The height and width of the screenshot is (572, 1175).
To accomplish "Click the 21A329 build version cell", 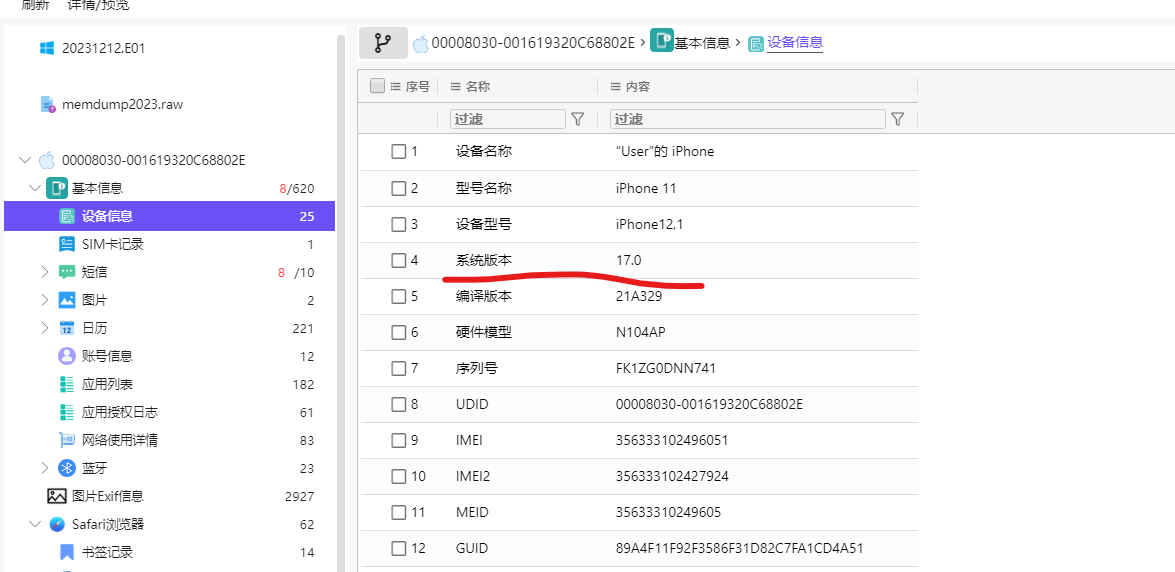I will point(639,296).
